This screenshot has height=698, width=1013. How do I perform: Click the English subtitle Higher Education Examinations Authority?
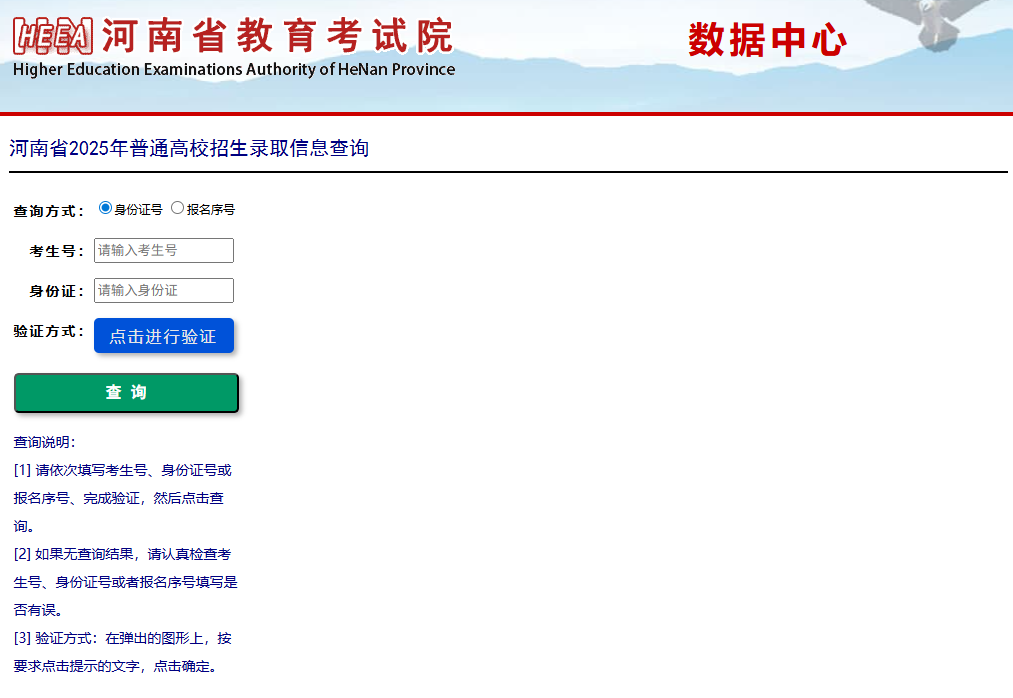point(234,70)
